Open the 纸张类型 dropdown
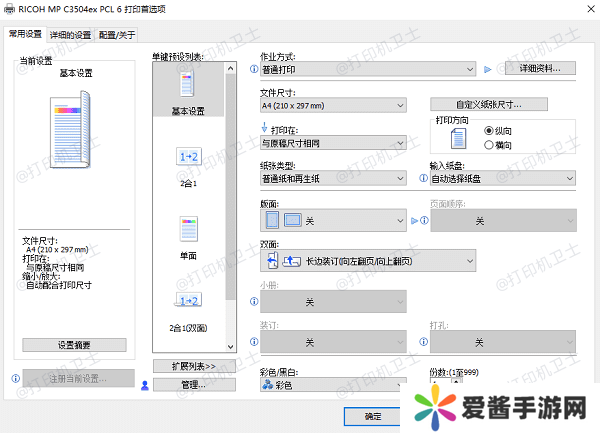The height and width of the screenshot is (433, 600). (332, 178)
